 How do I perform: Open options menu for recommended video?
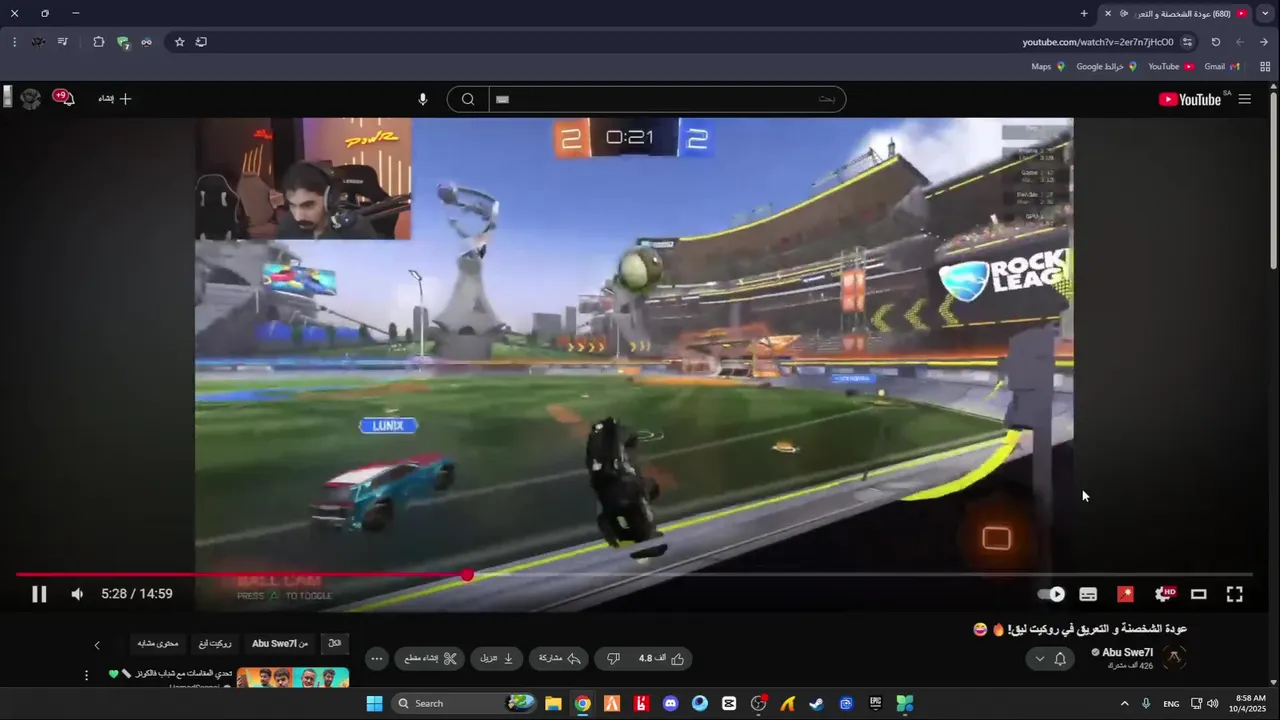pos(86,675)
